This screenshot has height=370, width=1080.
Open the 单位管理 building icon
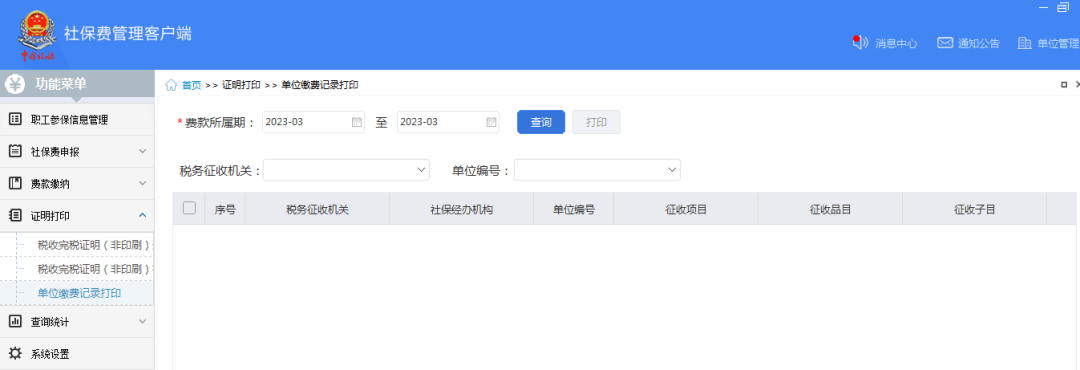1024,43
